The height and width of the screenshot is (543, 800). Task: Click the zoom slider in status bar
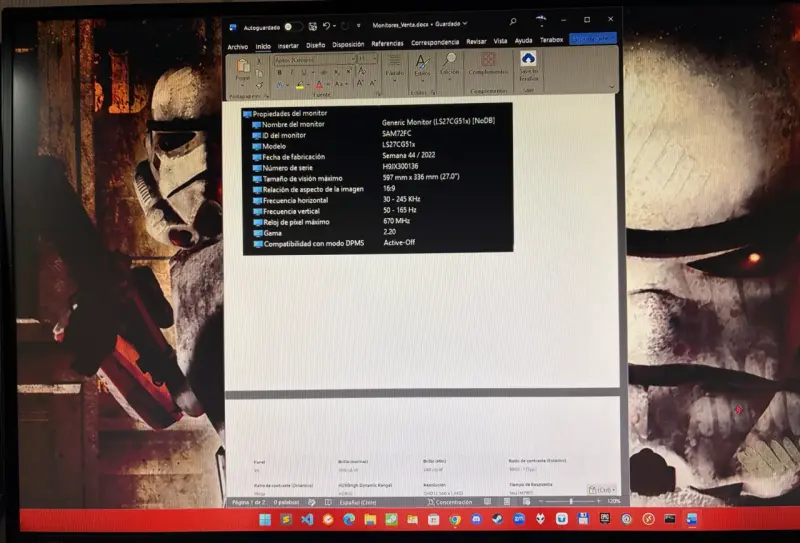[570, 501]
